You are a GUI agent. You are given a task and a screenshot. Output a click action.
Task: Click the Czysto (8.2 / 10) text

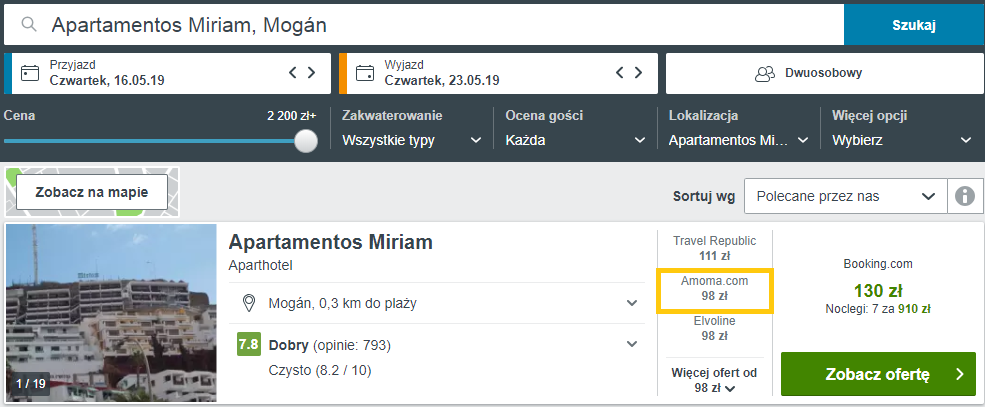coord(320,371)
